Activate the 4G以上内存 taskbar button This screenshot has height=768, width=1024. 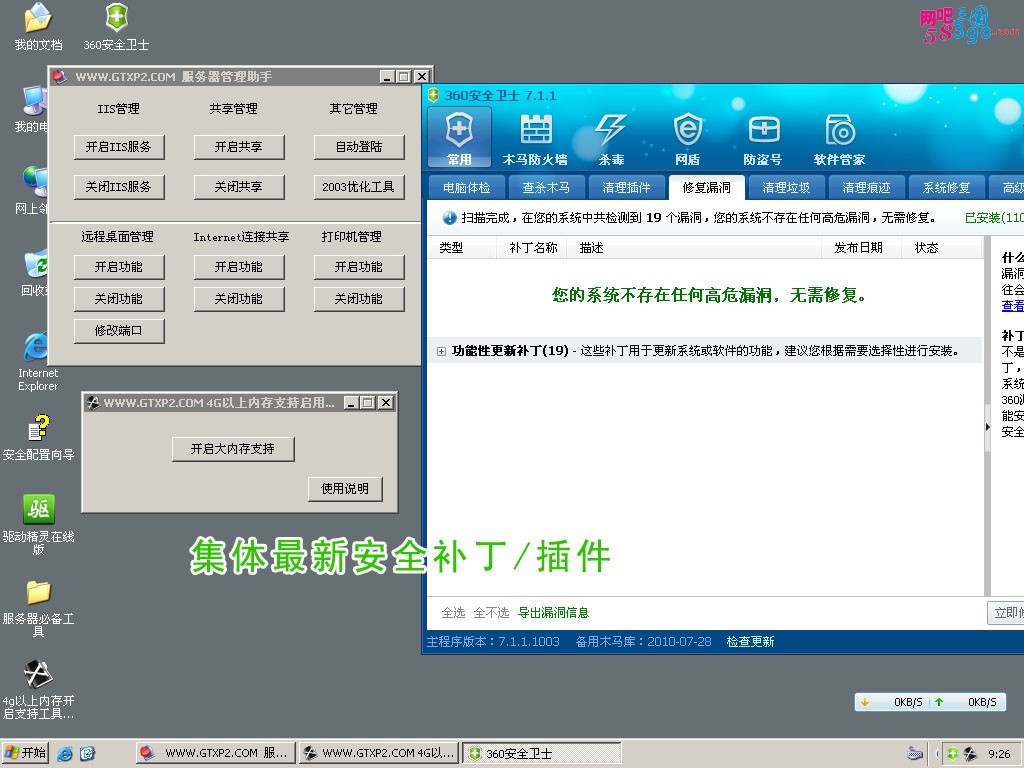(379, 754)
